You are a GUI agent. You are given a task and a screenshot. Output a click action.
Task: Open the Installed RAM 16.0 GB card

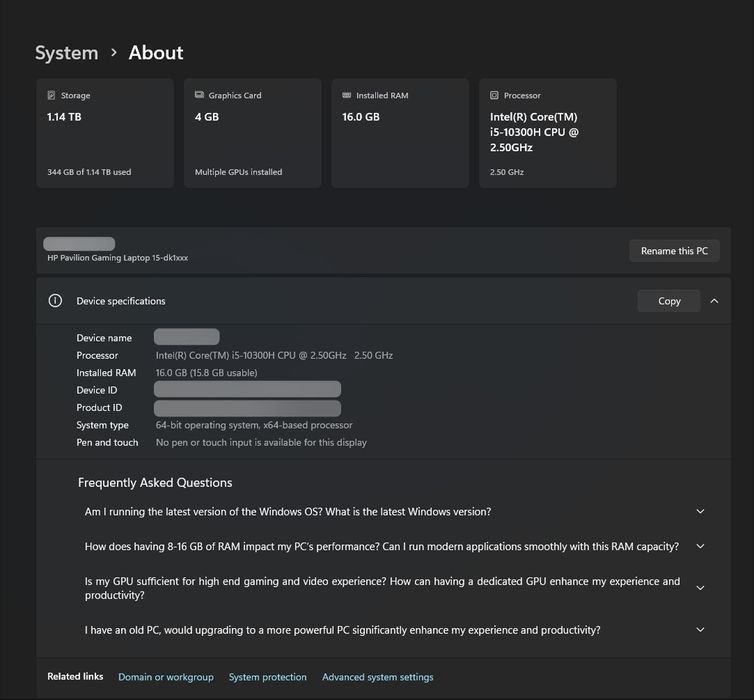(x=400, y=134)
